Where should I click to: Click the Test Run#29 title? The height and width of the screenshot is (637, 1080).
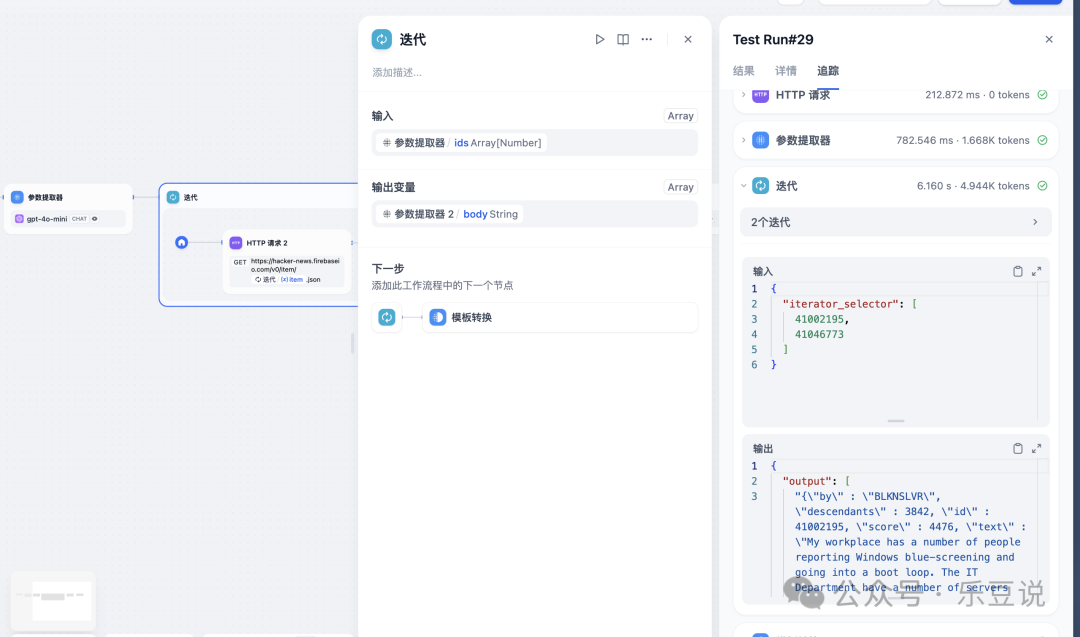773,39
